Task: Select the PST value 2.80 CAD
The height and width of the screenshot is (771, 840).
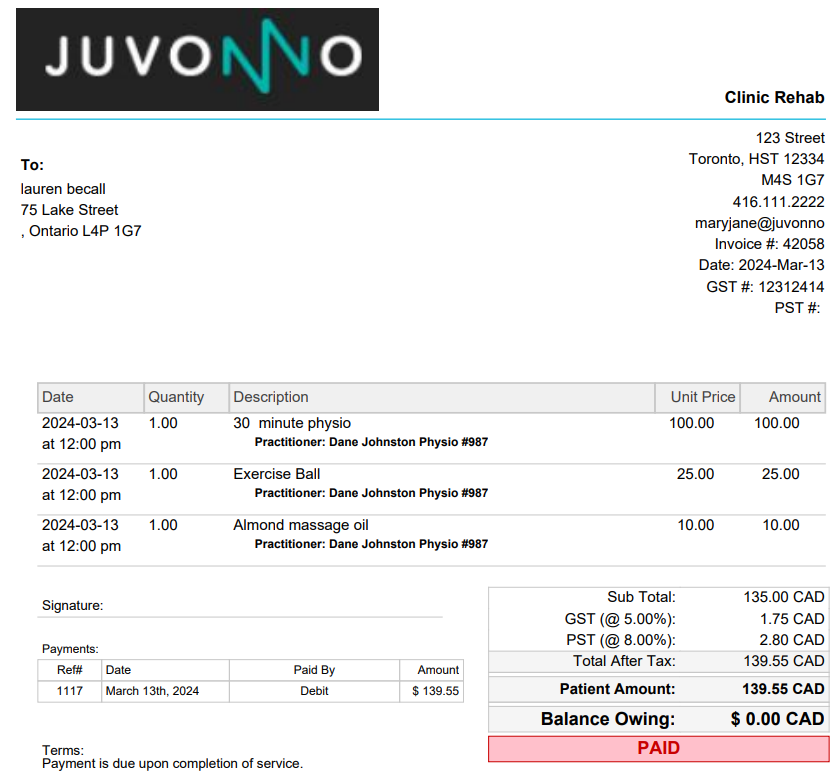Action: click(792, 640)
